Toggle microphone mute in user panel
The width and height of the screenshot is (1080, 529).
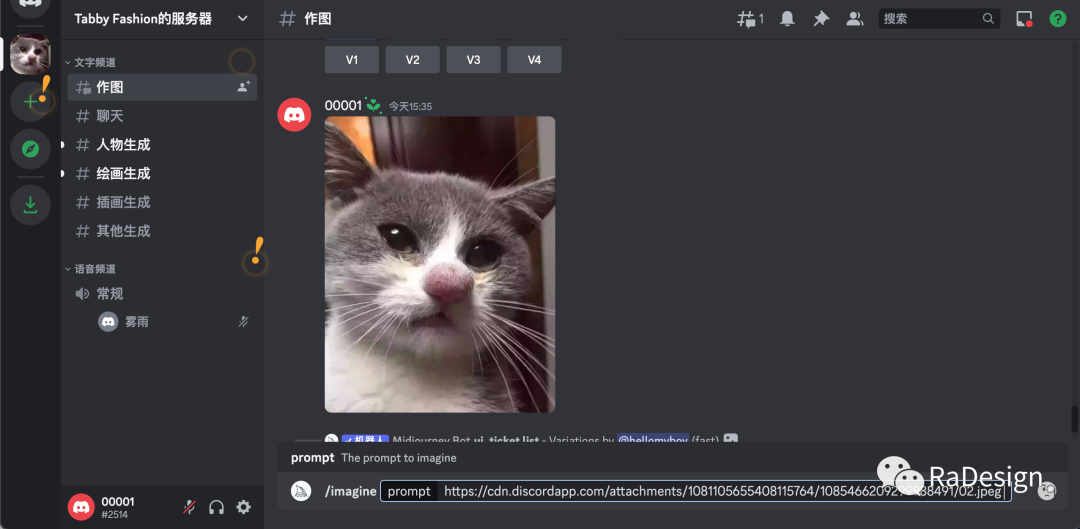(x=189, y=508)
